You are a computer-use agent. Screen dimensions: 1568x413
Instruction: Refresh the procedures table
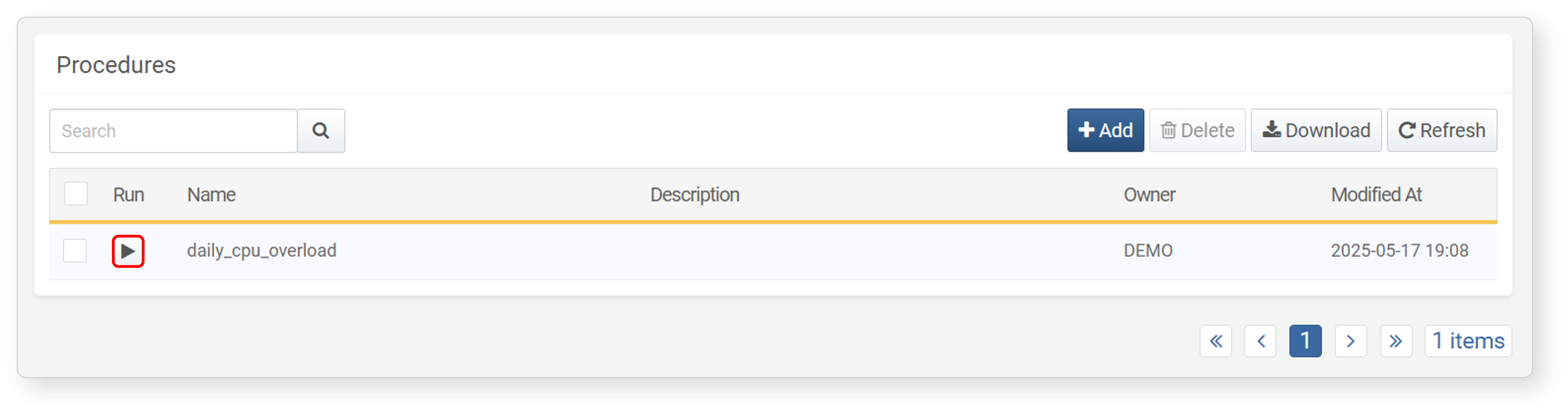[1442, 130]
